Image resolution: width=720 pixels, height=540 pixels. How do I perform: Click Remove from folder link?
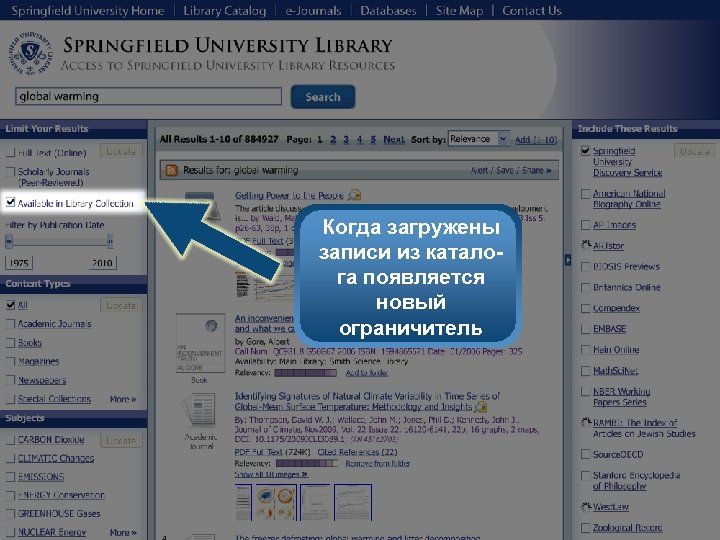point(377,463)
